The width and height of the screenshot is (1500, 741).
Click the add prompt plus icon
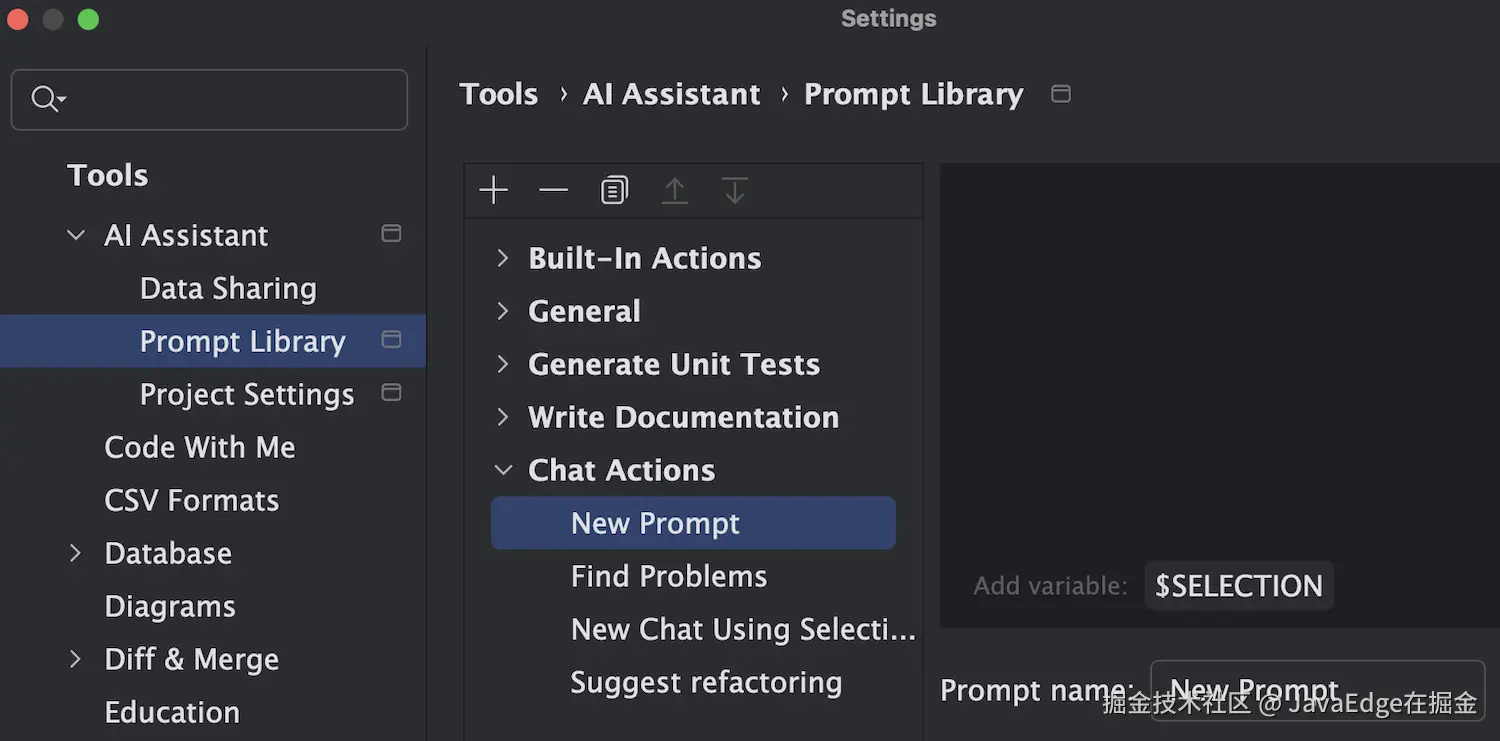click(x=494, y=190)
